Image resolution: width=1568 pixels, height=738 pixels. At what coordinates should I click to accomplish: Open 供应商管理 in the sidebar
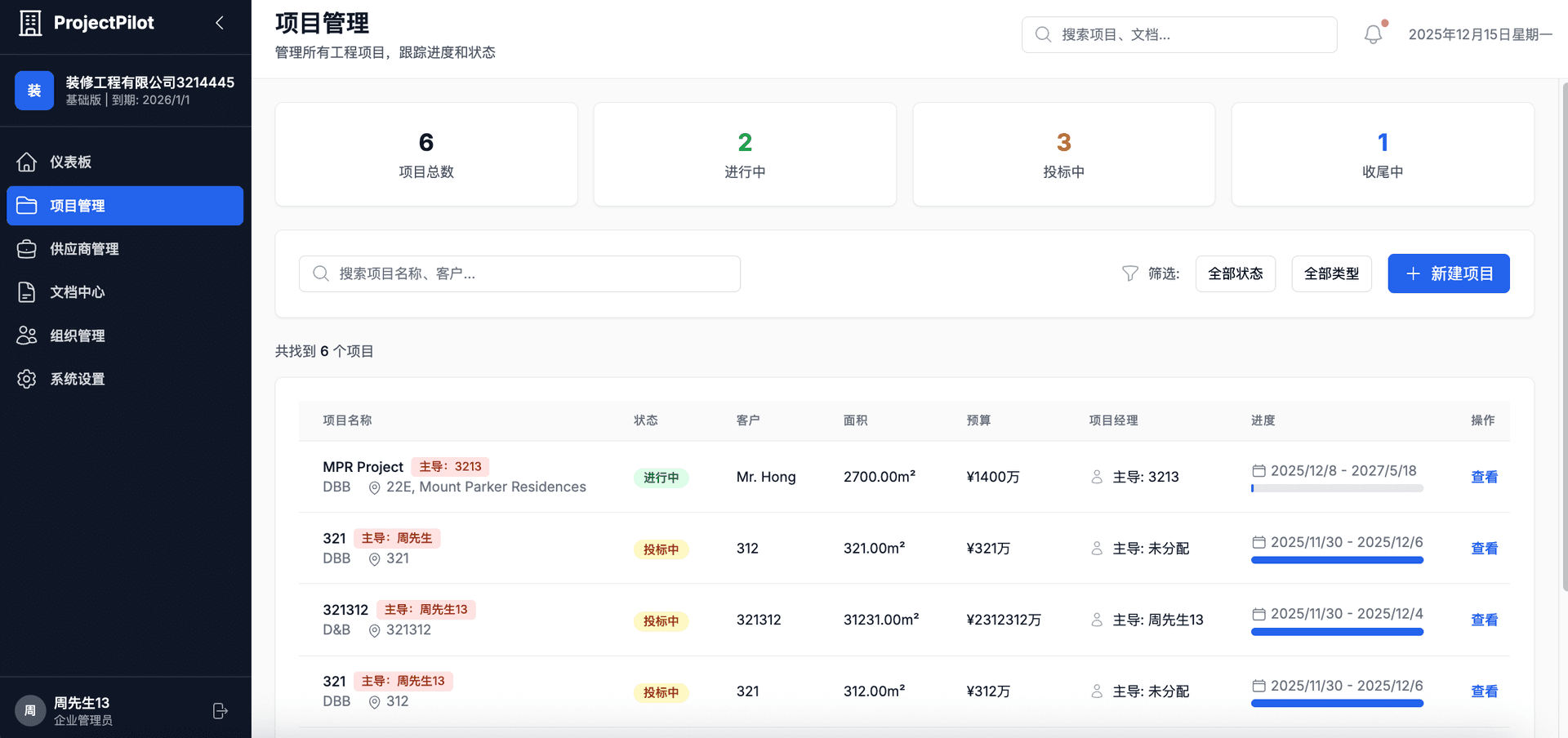(84, 249)
